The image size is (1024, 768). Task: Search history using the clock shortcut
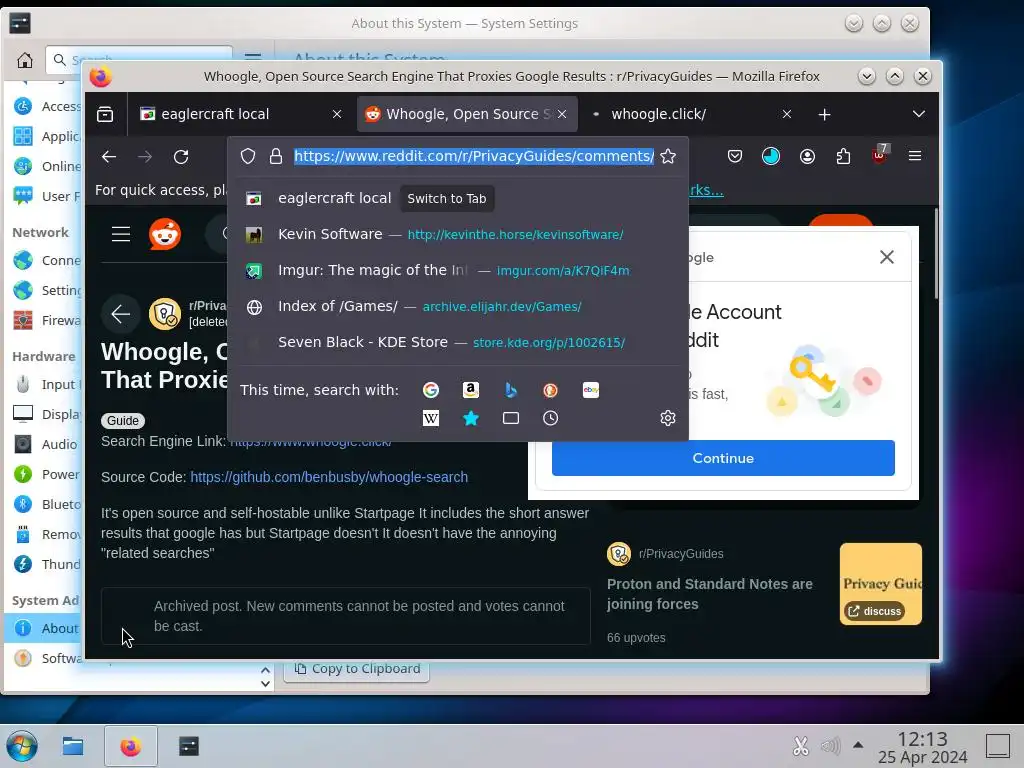(x=551, y=418)
